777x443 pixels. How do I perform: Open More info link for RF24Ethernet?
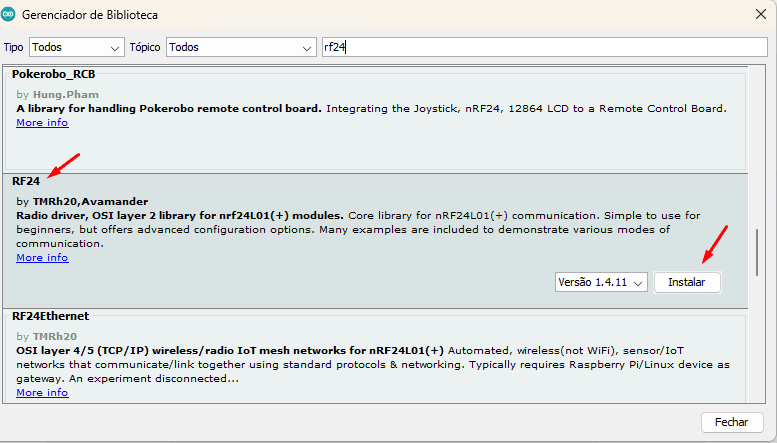pos(42,392)
